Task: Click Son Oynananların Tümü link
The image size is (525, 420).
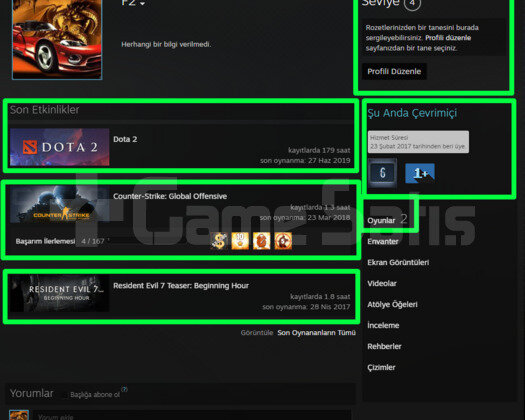Action: point(316,333)
